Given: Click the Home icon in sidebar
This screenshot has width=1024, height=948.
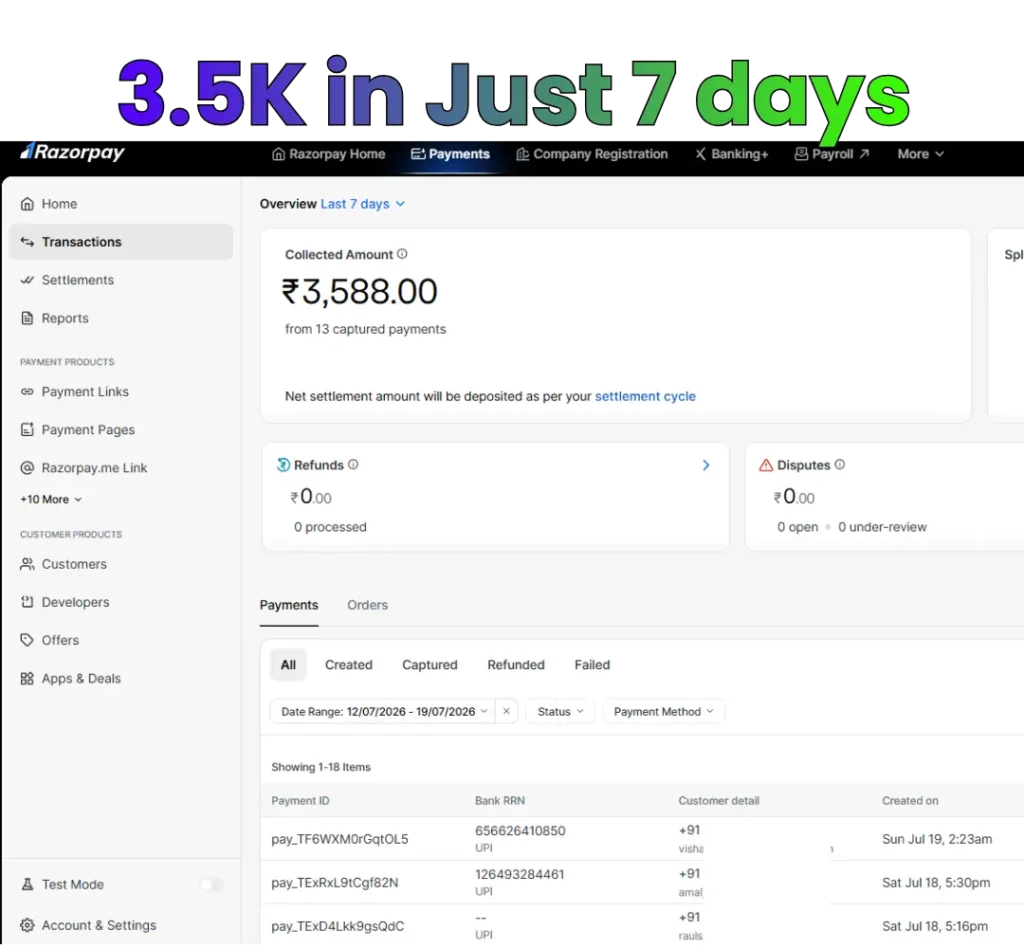Looking at the screenshot, I should (27, 204).
